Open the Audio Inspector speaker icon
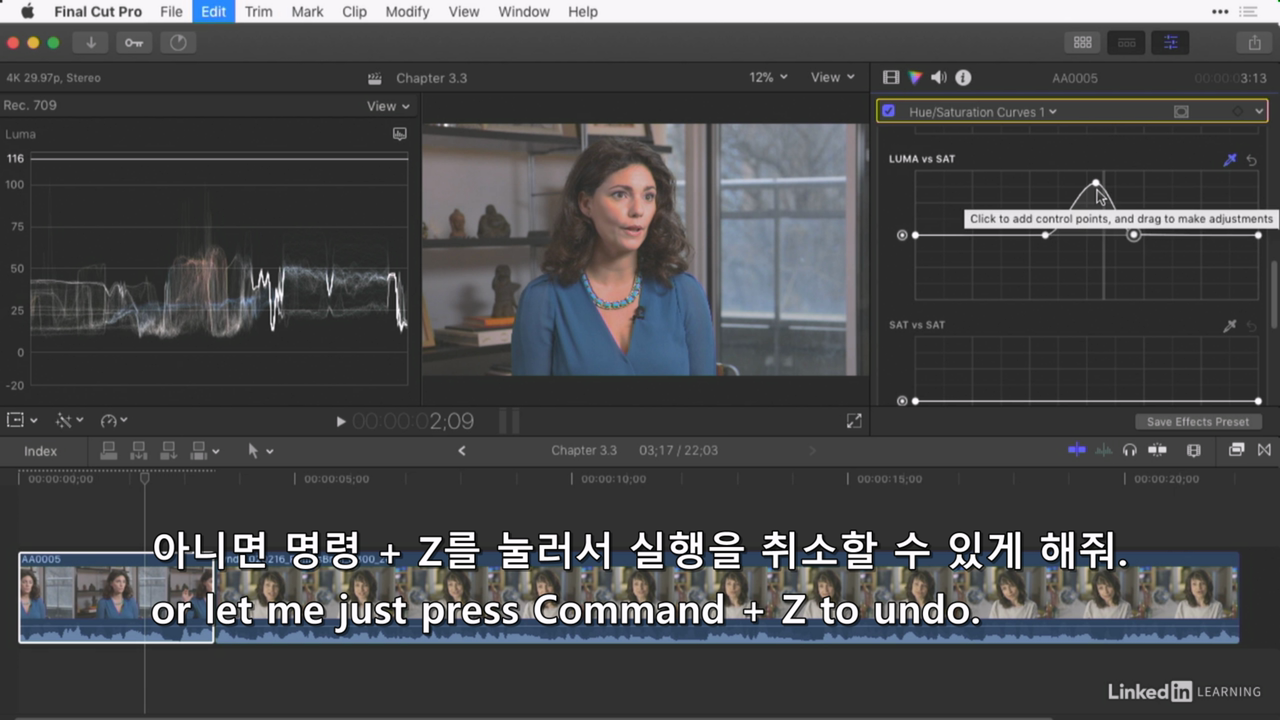This screenshot has width=1280, height=720. (x=939, y=77)
